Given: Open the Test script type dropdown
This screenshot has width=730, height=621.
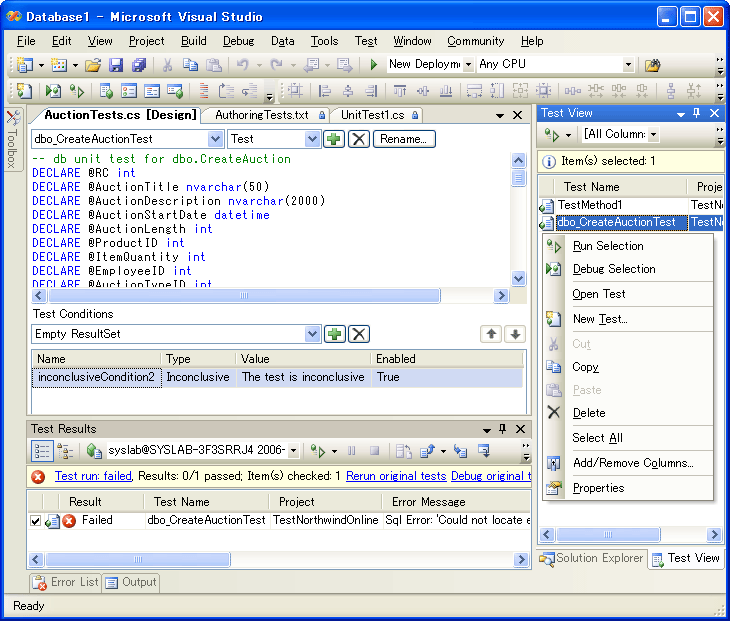Looking at the screenshot, I should [x=312, y=139].
